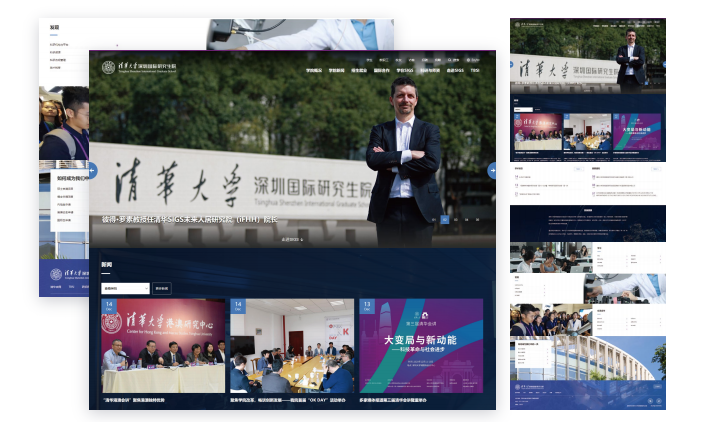Open the banner headline about 彼得·罗素教授

click(189, 219)
